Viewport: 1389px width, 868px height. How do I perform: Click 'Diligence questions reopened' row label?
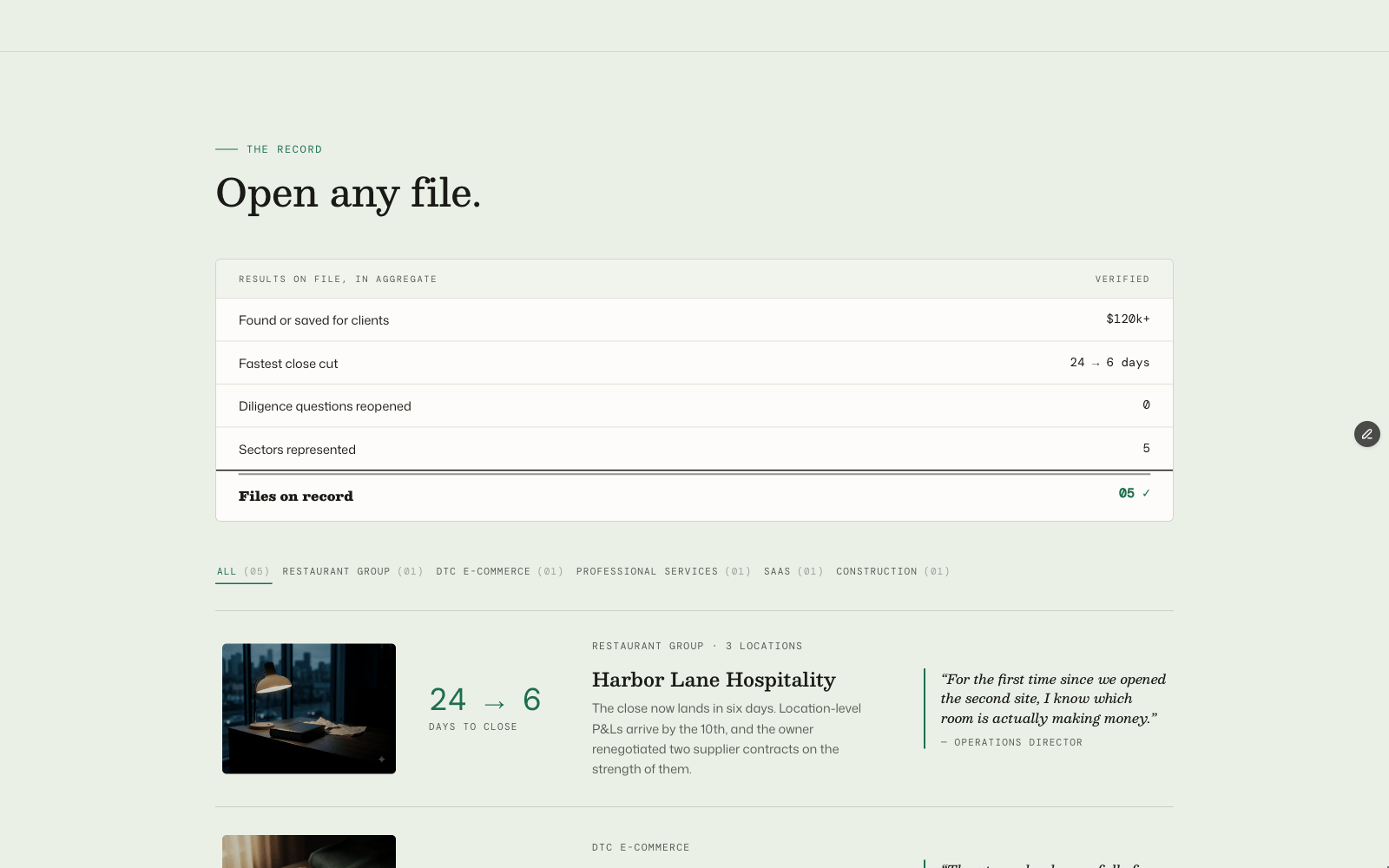[325, 406]
